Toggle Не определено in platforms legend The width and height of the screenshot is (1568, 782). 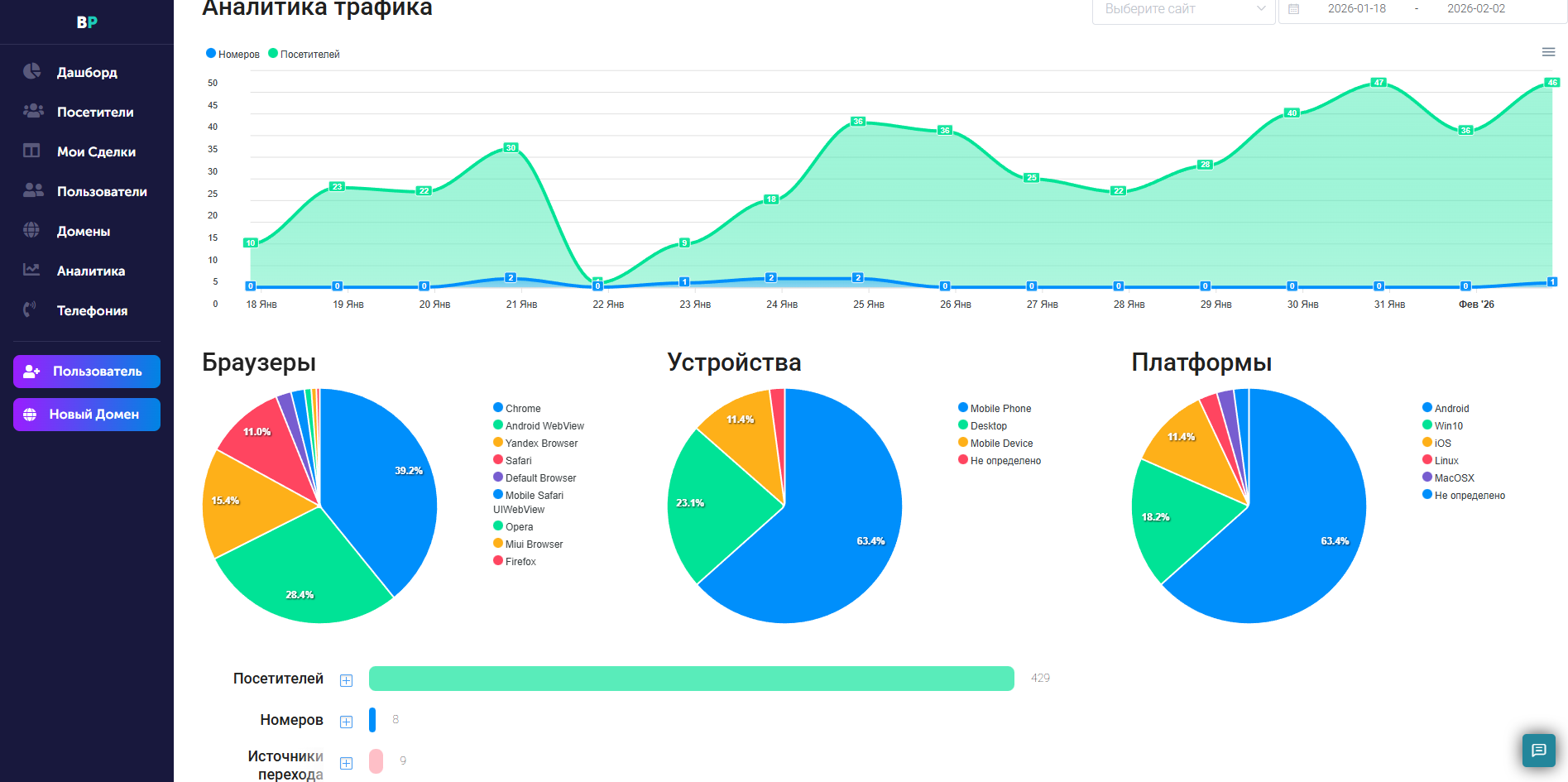point(1464,495)
